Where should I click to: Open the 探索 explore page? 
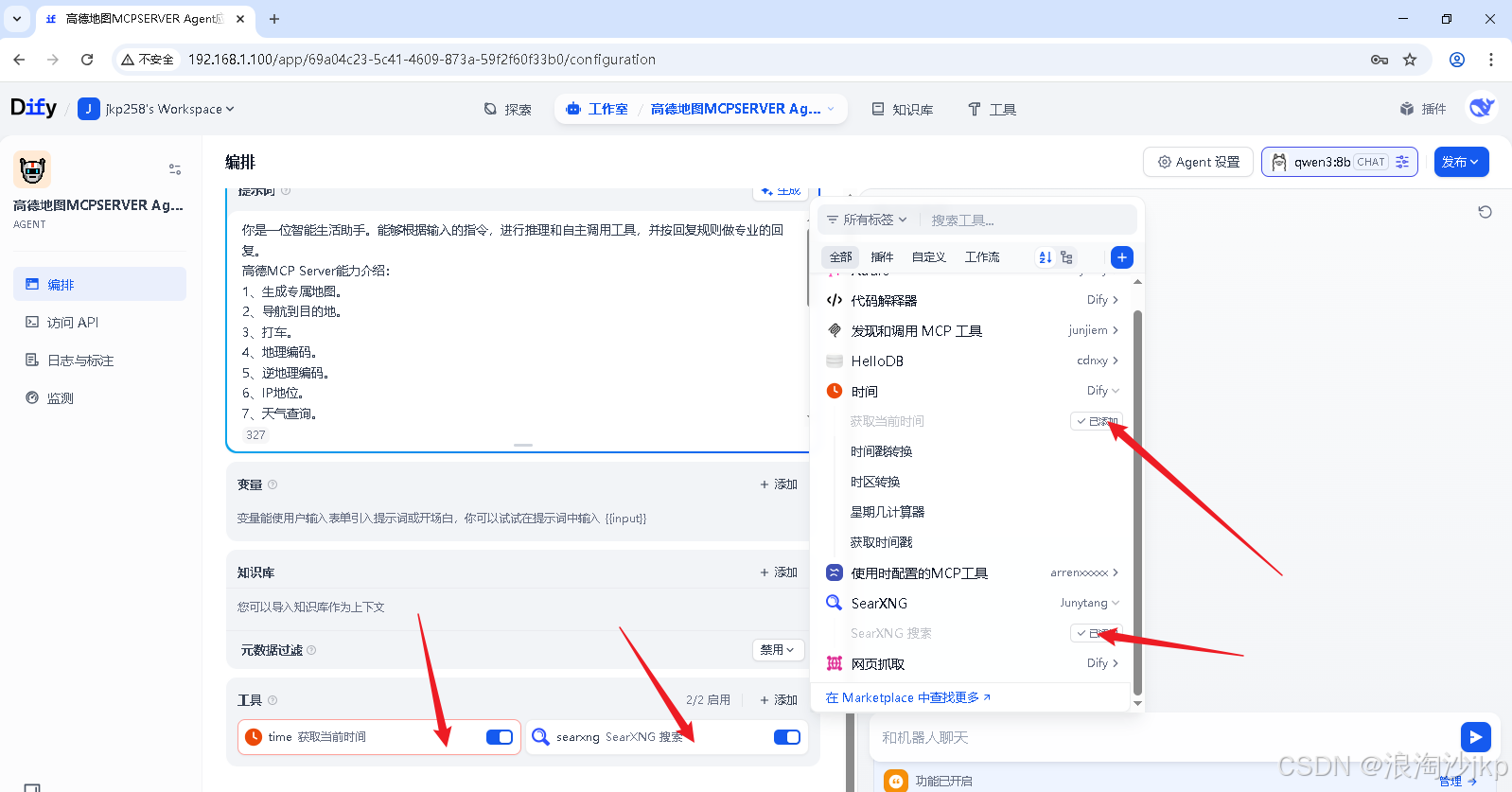point(508,109)
